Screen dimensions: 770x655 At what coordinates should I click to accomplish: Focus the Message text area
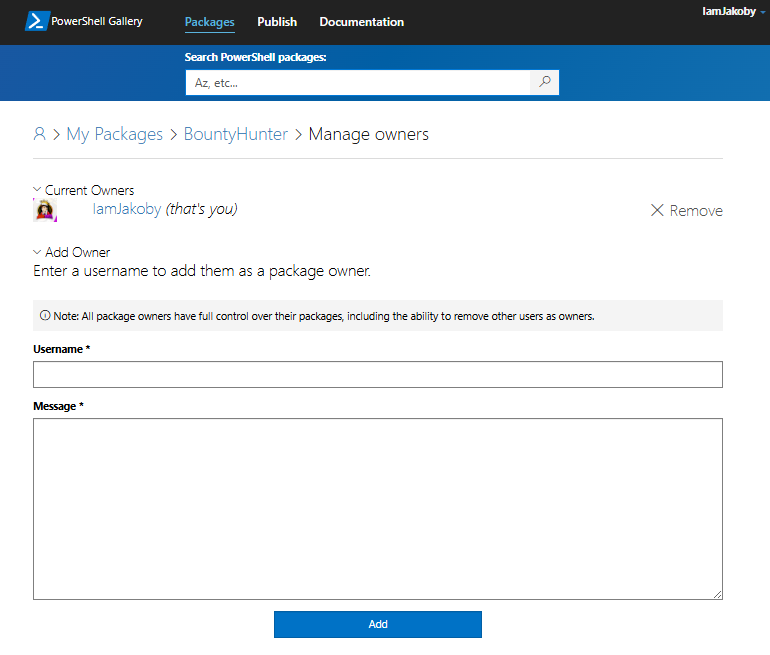pos(378,509)
